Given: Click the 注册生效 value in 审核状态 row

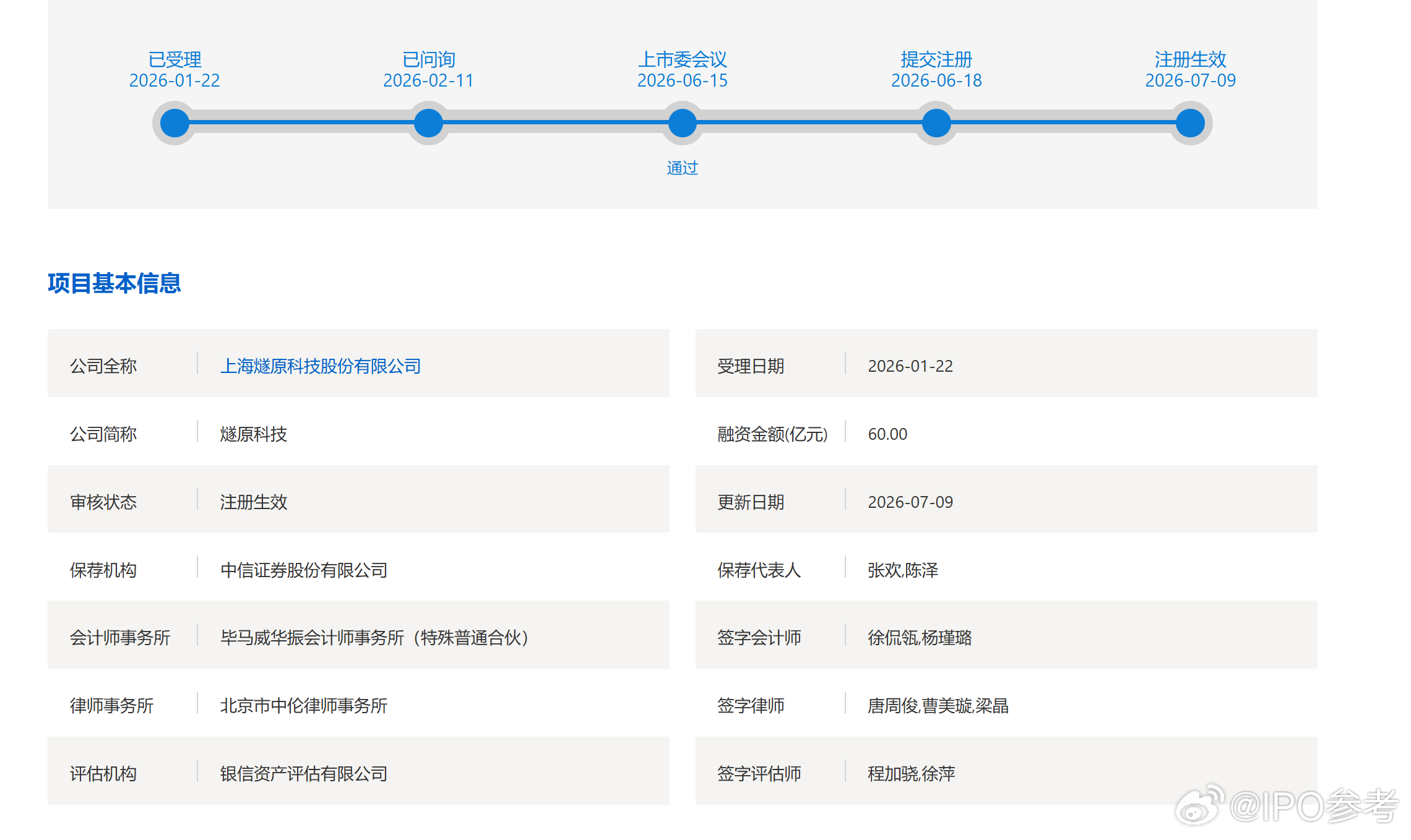Looking at the screenshot, I should 254,502.
